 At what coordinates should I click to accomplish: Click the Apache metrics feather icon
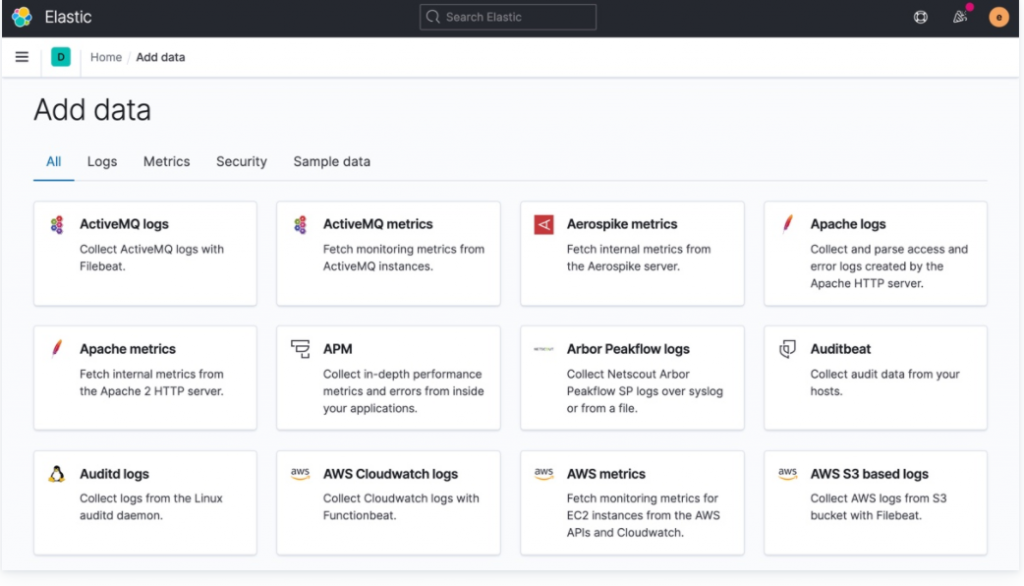pos(57,349)
